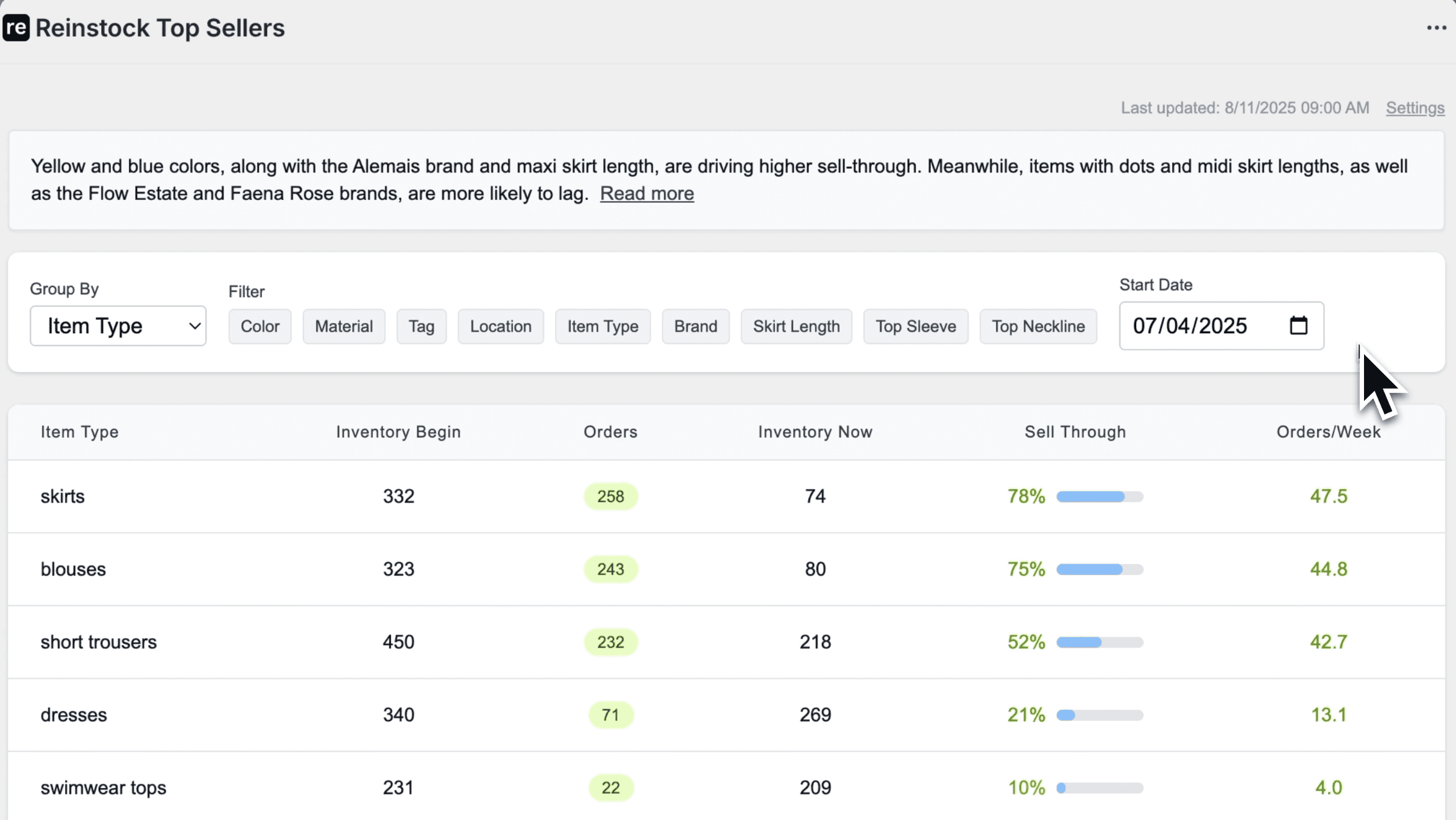Toggle the Material filter chip
Screen dimensions: 1456x820
tap(344, 327)
